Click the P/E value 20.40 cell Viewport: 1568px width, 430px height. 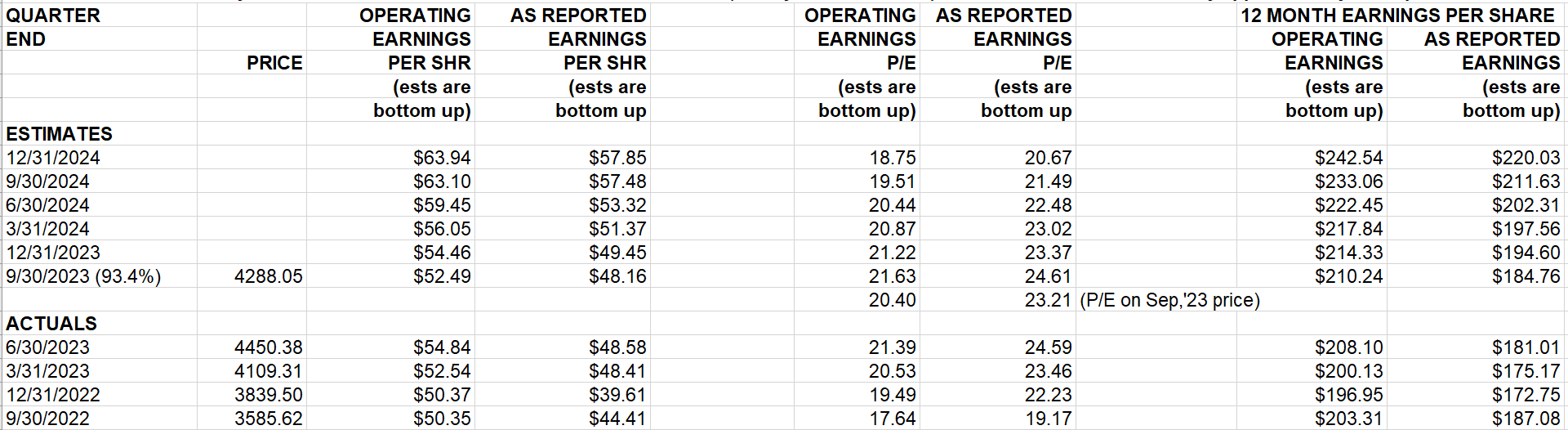892,300
